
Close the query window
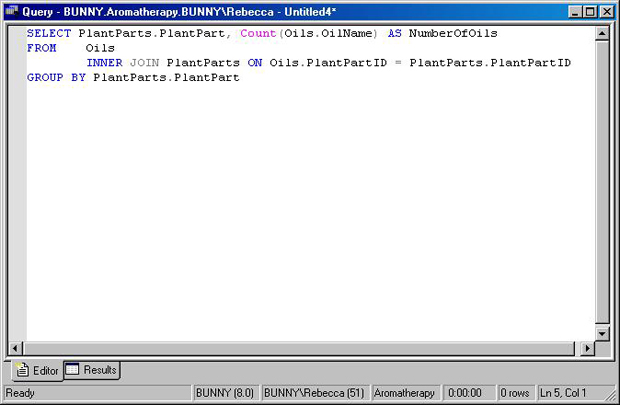(x=607, y=12)
